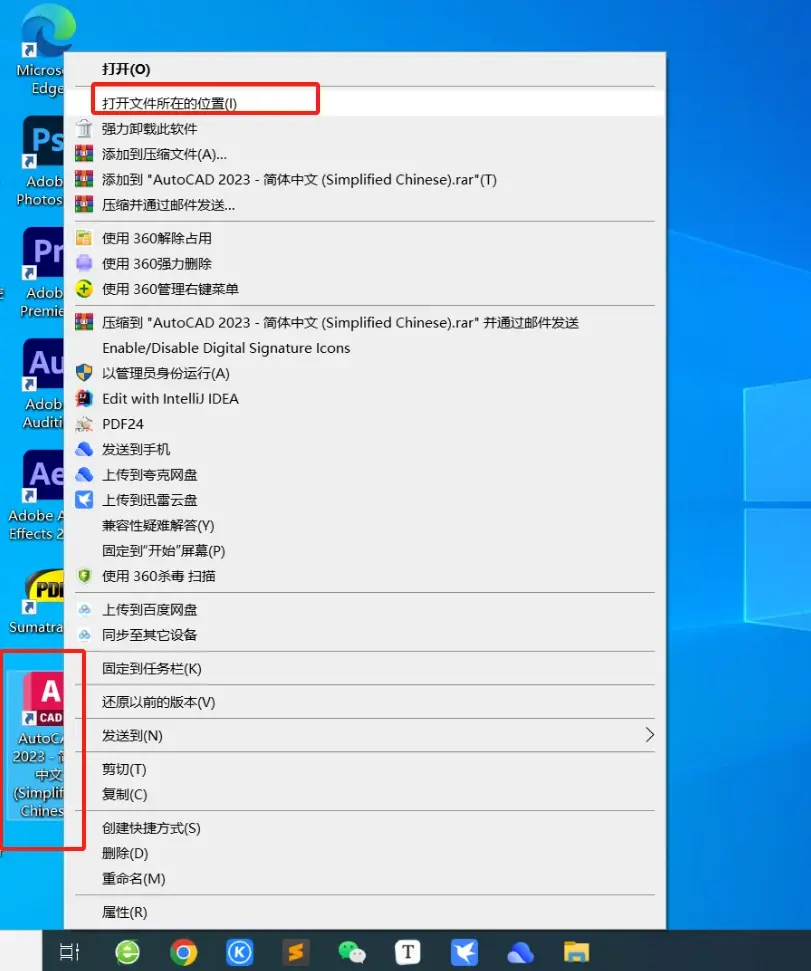Open the 360 browser taskbar icon
The height and width of the screenshot is (971, 811).
128,952
